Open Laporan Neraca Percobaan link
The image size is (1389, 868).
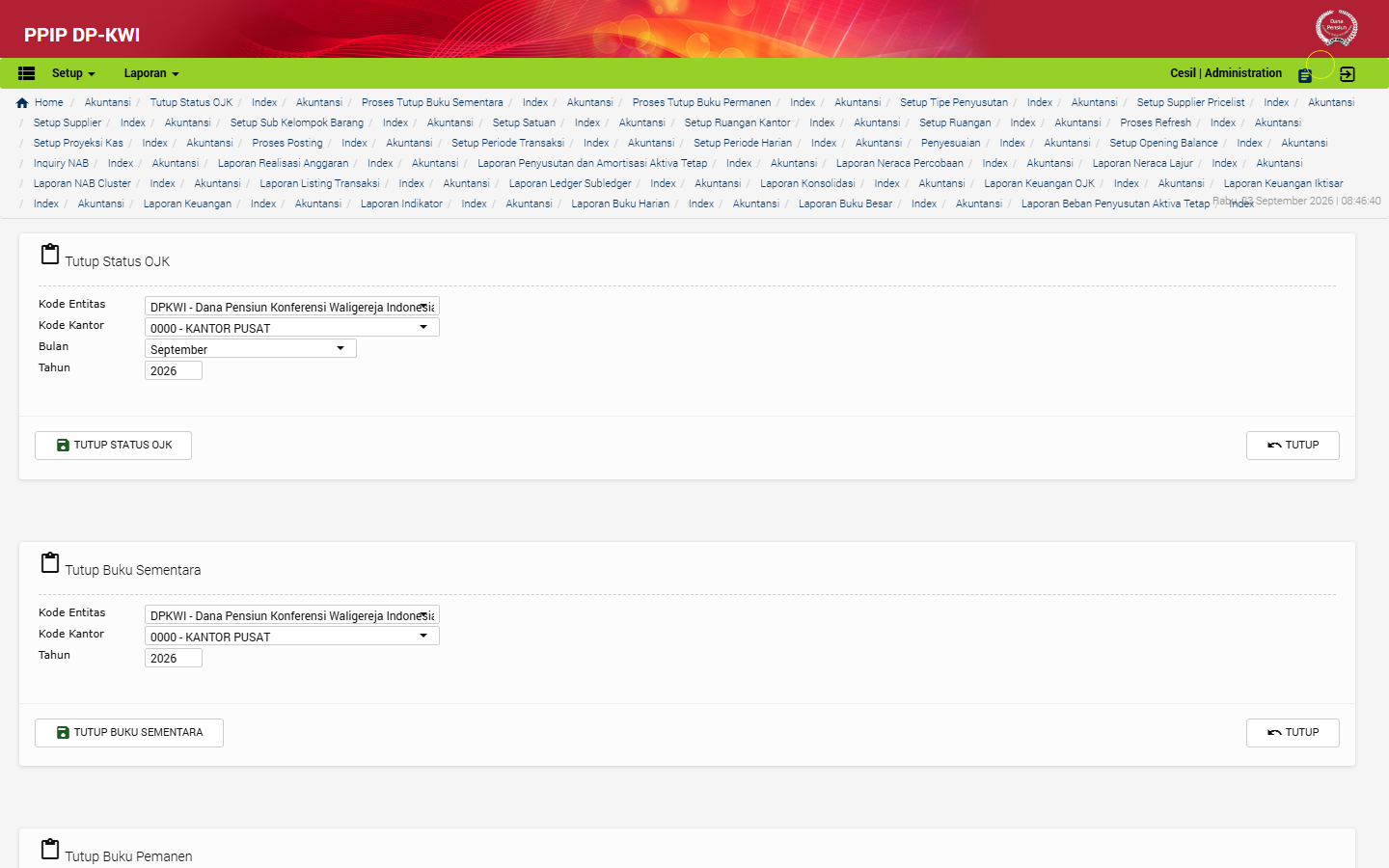point(899,163)
